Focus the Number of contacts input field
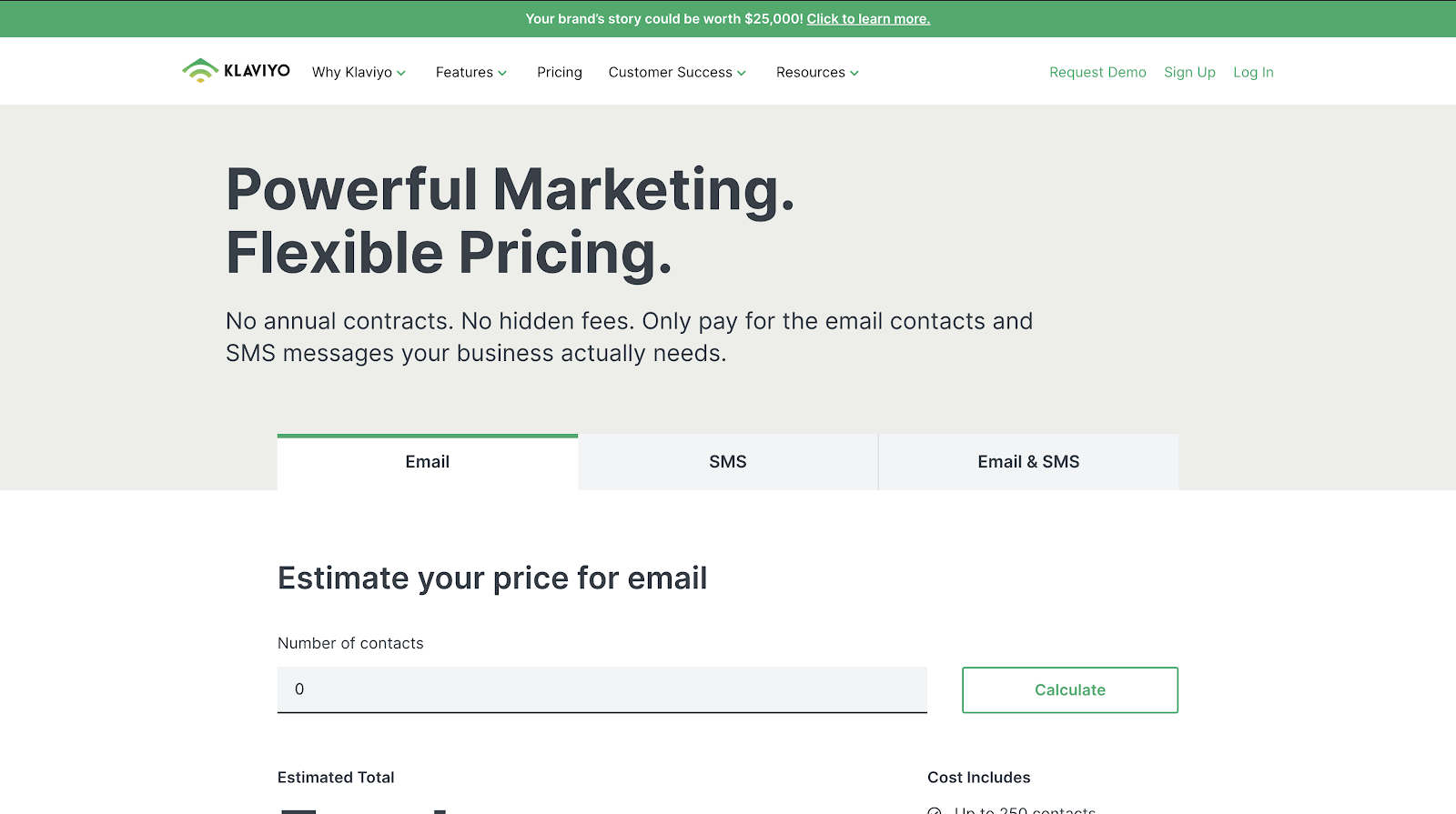Viewport: 1456px width, 814px height. pos(602,689)
